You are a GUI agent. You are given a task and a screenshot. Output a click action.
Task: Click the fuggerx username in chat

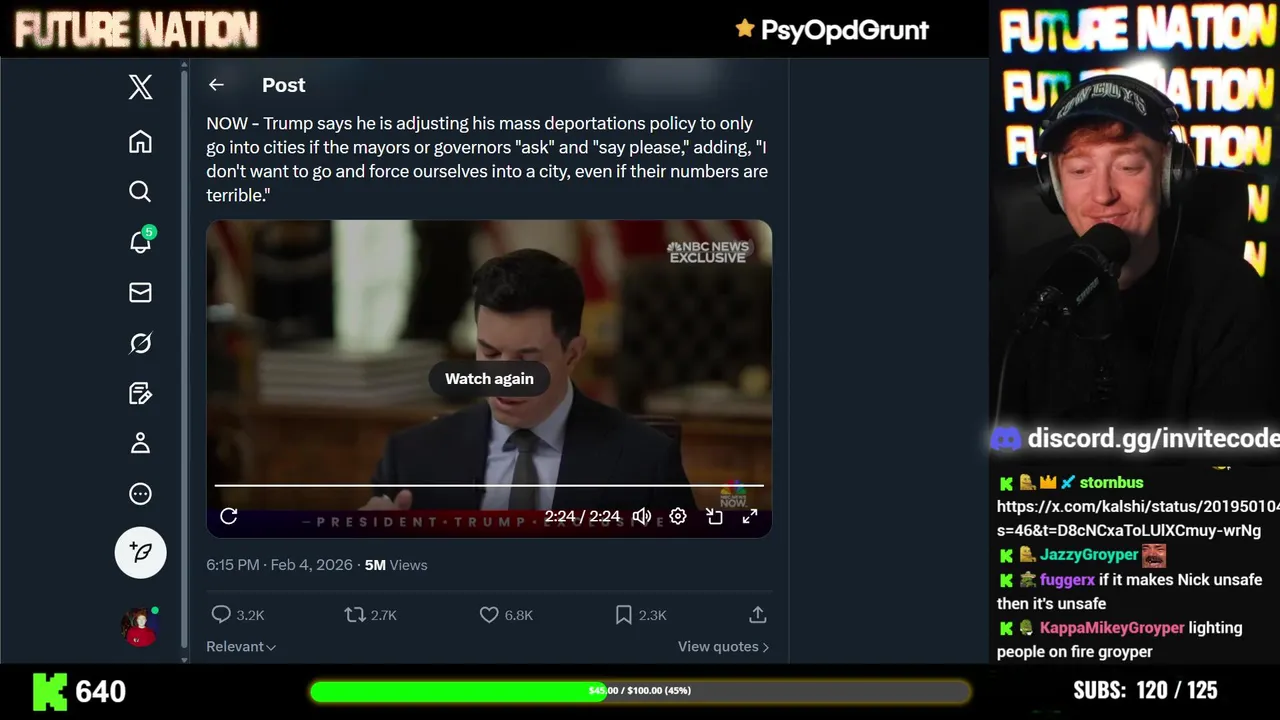pos(1067,580)
